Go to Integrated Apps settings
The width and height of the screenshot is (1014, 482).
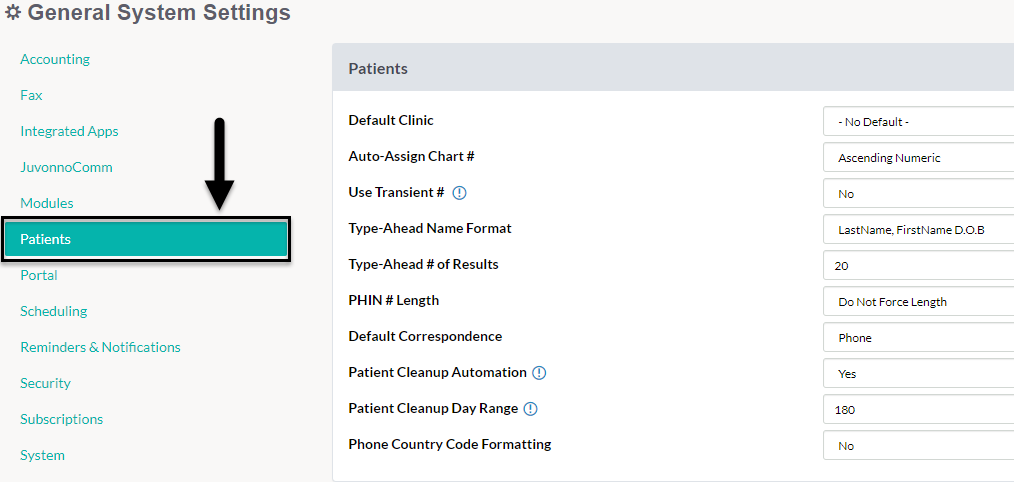(69, 131)
